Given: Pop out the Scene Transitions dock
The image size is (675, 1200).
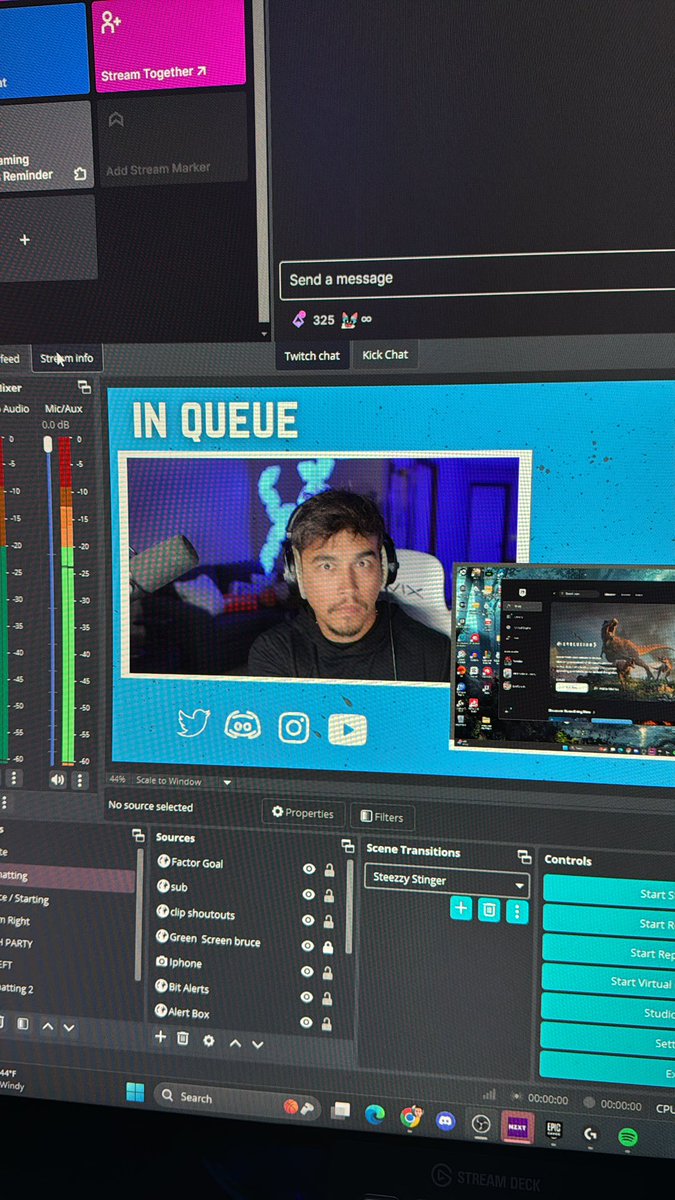Looking at the screenshot, I should (524, 857).
